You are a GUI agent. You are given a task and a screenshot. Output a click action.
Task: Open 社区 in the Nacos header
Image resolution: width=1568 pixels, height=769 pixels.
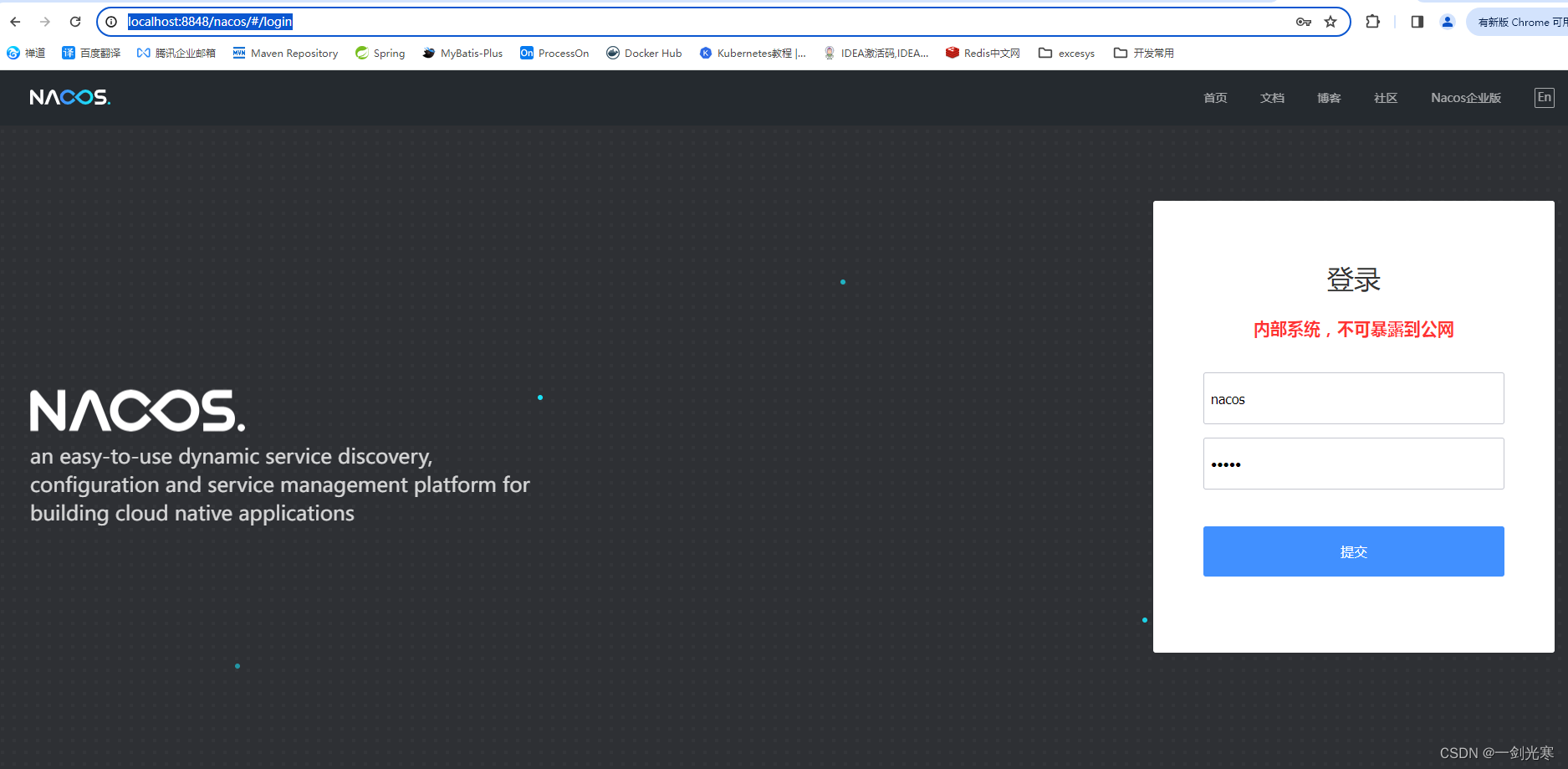point(1386,98)
